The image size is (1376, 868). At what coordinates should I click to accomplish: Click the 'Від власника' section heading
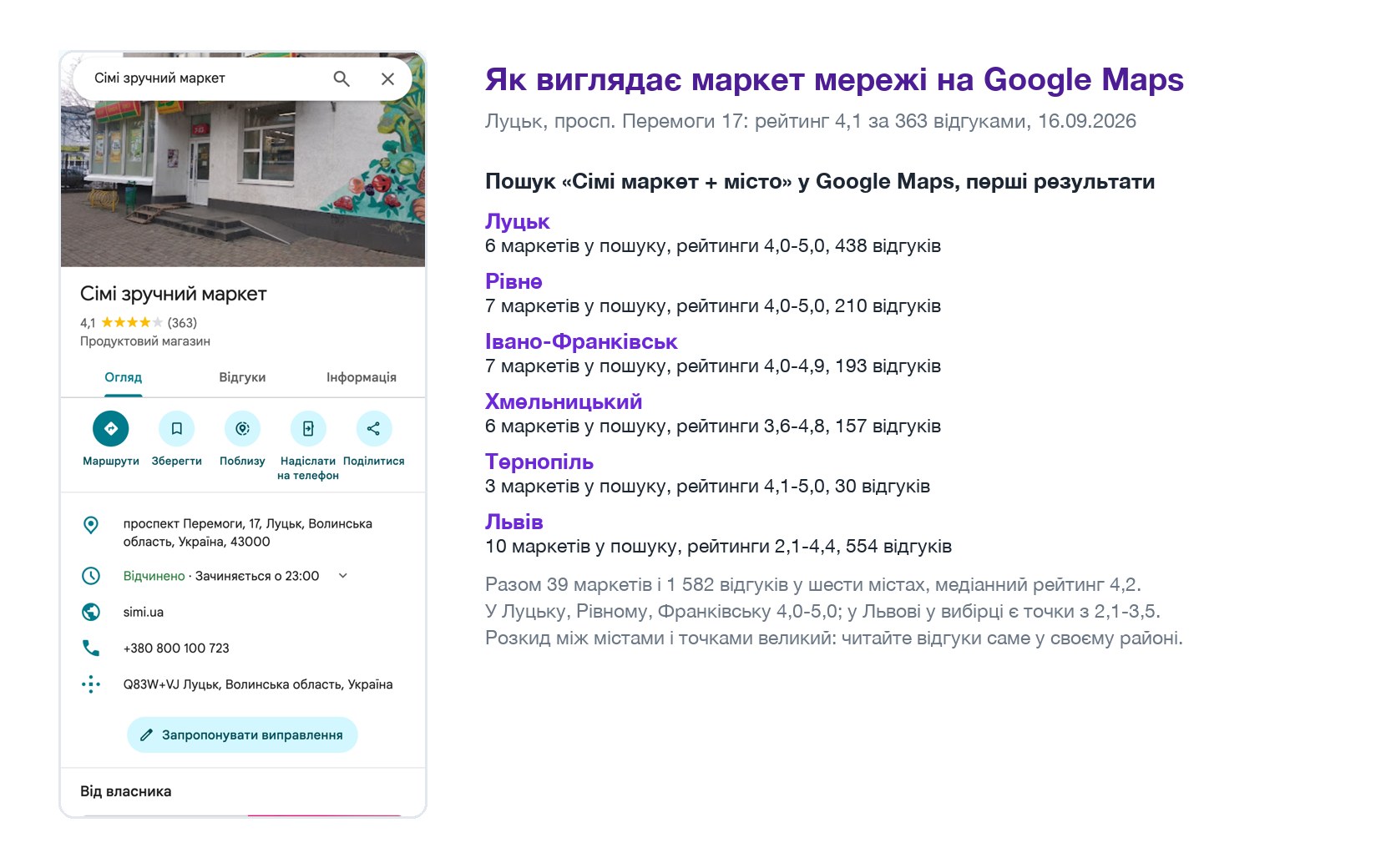(126, 791)
